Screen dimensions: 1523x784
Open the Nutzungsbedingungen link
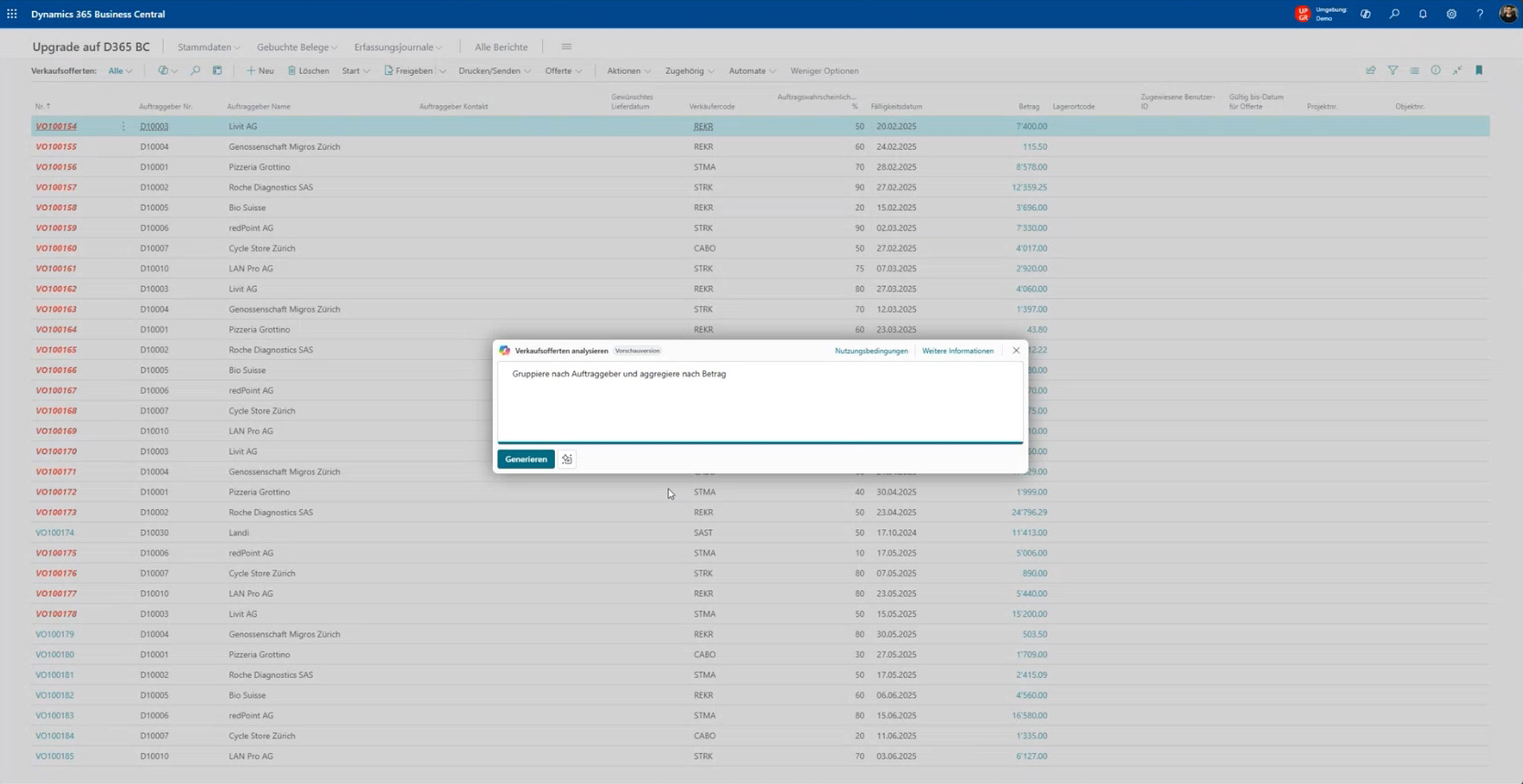(x=870, y=351)
